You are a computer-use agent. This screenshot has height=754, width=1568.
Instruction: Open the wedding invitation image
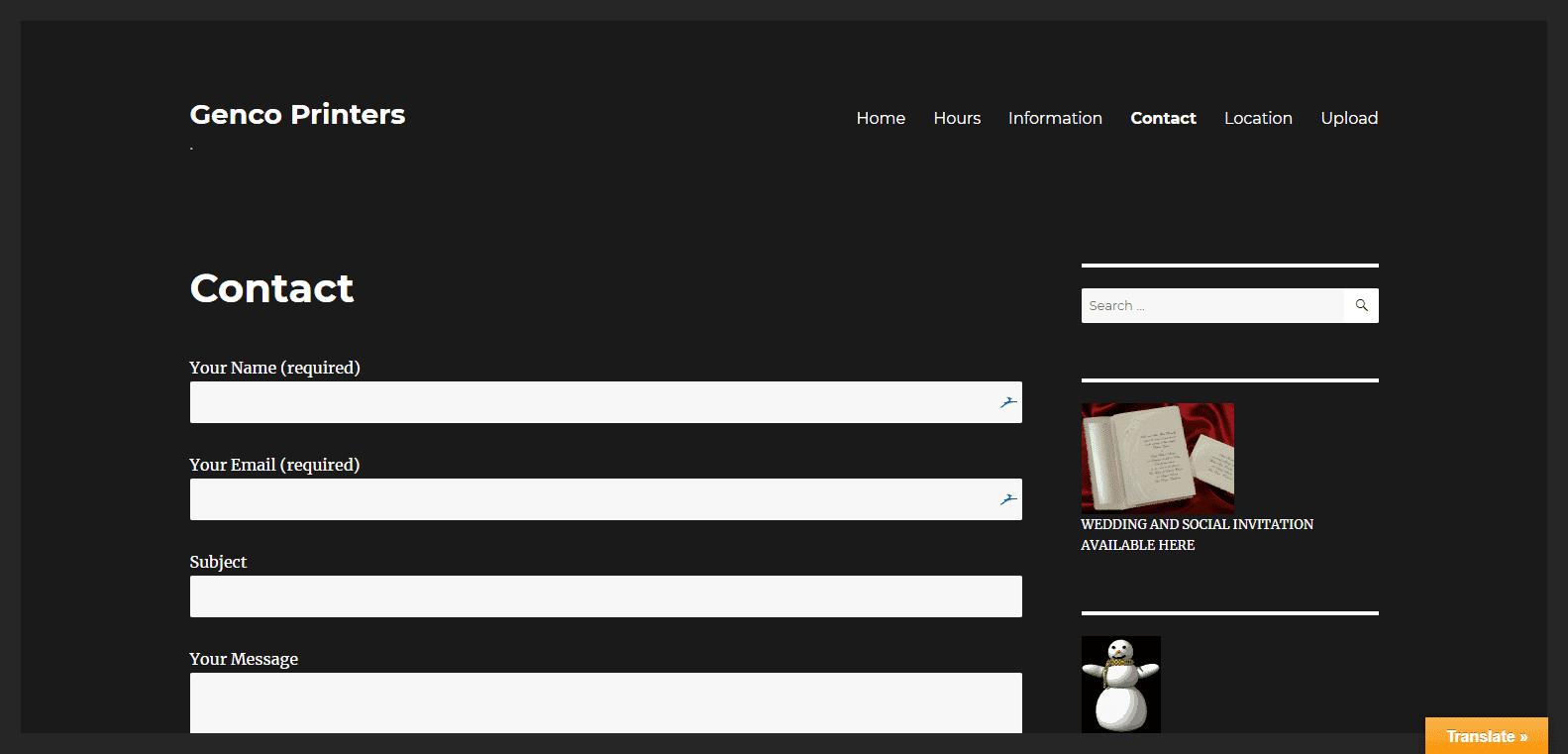pyautogui.click(x=1157, y=457)
